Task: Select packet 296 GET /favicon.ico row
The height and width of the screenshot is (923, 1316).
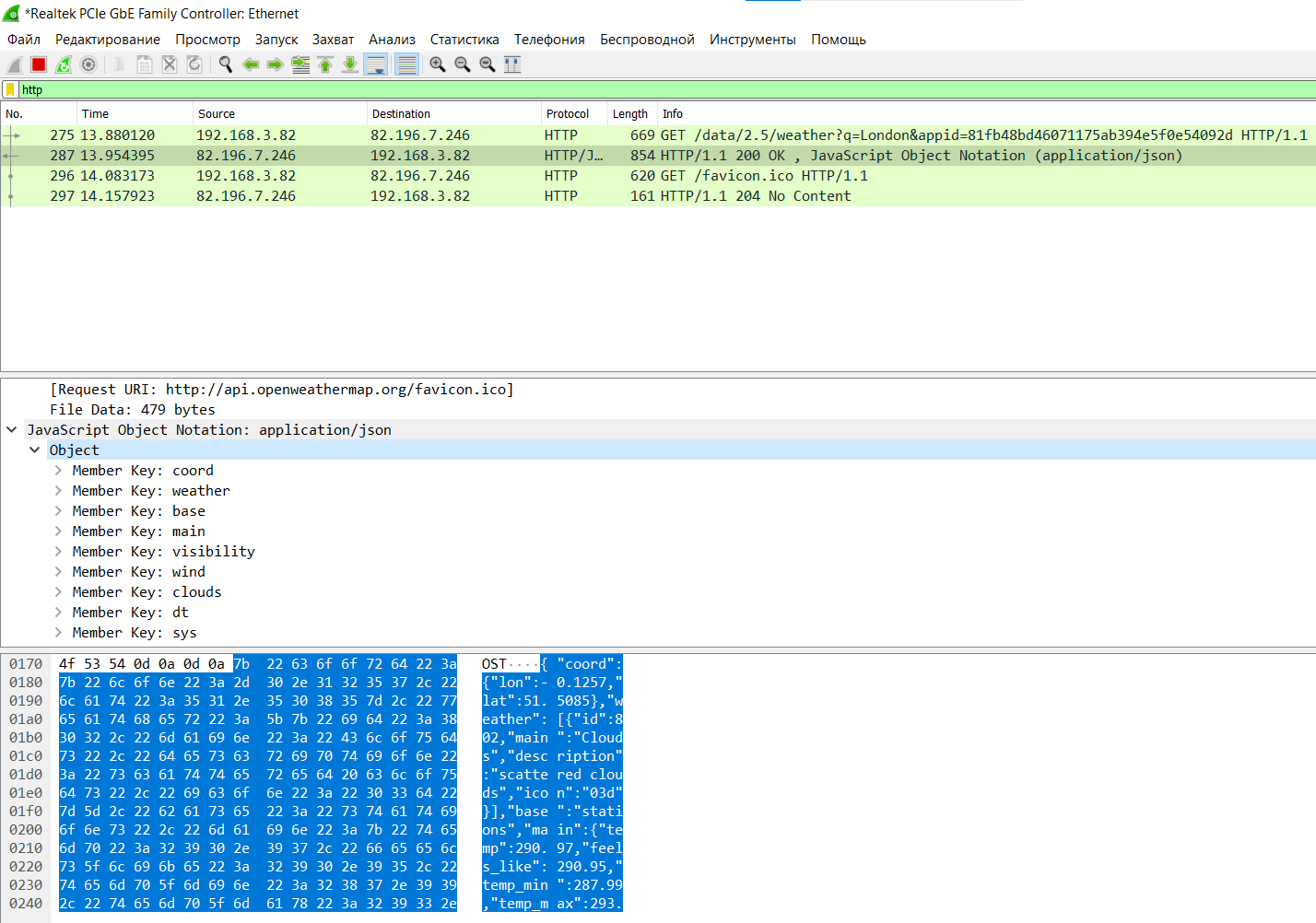Action: tap(461, 176)
